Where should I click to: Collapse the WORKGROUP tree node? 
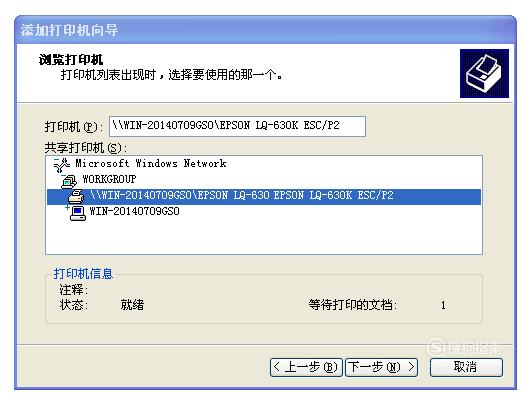(63, 176)
